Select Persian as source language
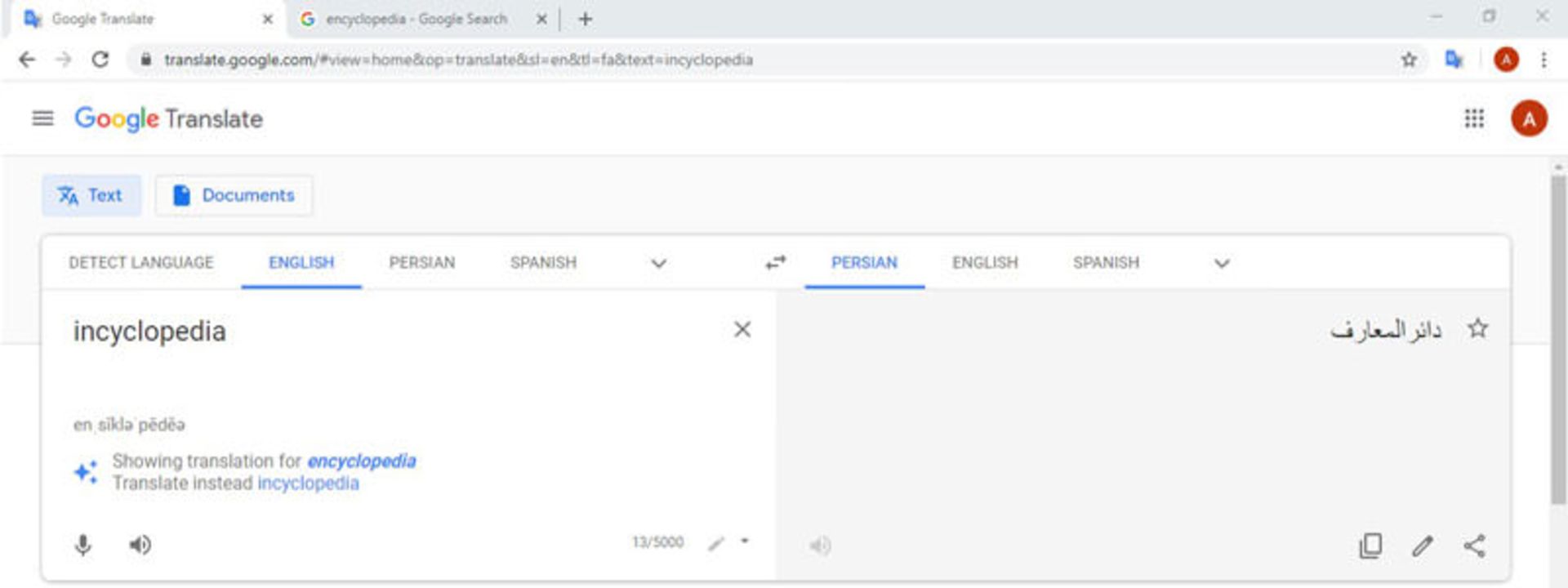 click(x=422, y=263)
